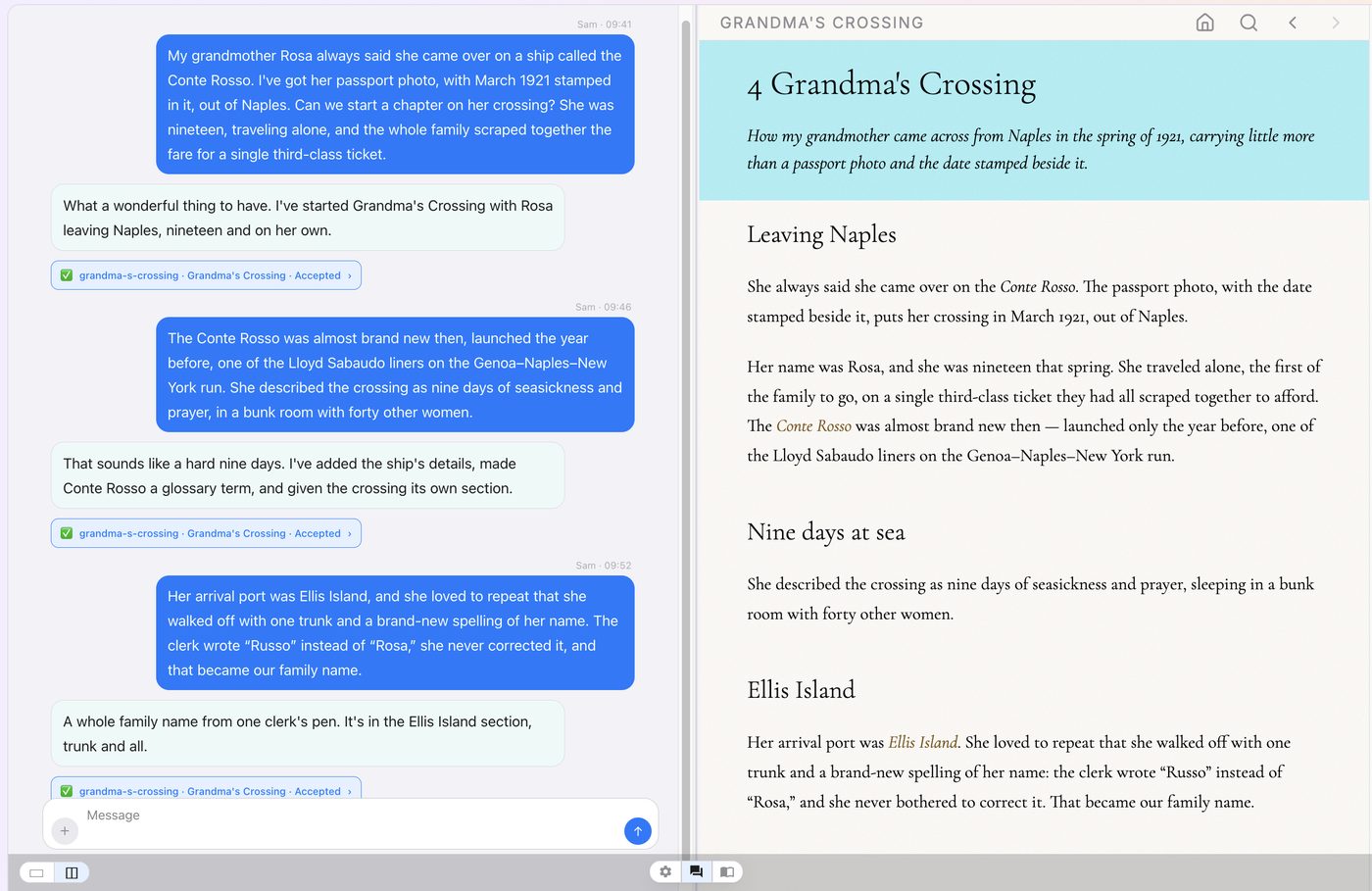The image size is (1372, 891).
Task: Open the accepted change chip from 09:46
Action: 206,533
